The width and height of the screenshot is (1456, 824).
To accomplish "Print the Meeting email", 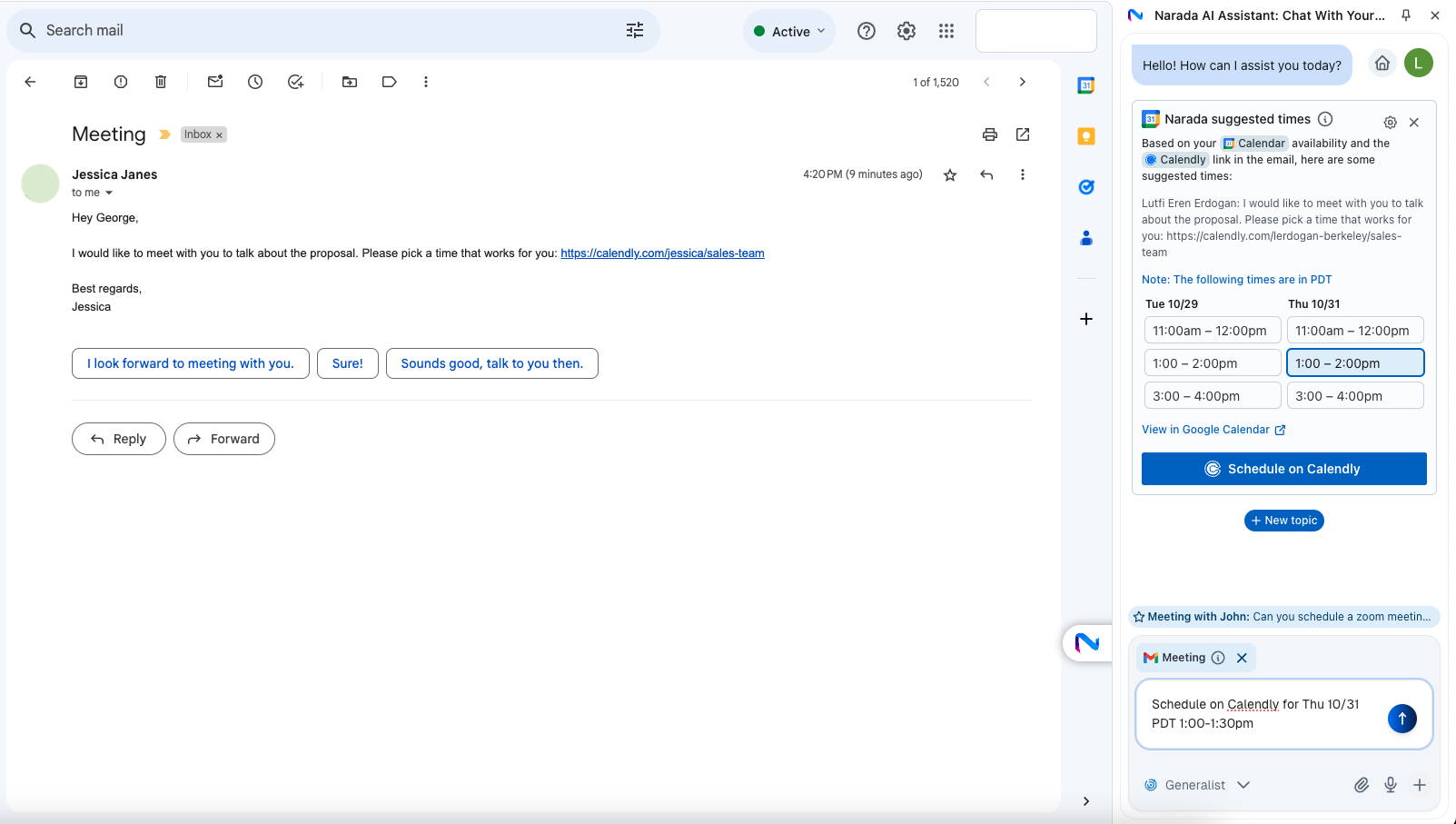I will click(x=990, y=134).
